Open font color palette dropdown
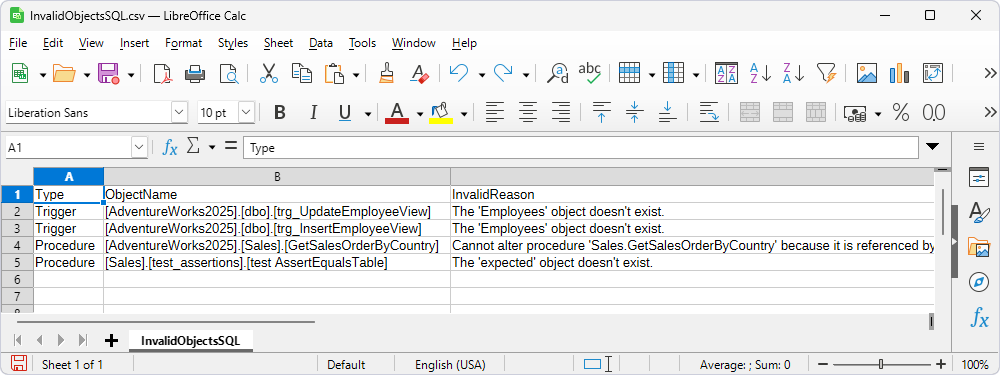The image size is (1000, 375). point(420,114)
